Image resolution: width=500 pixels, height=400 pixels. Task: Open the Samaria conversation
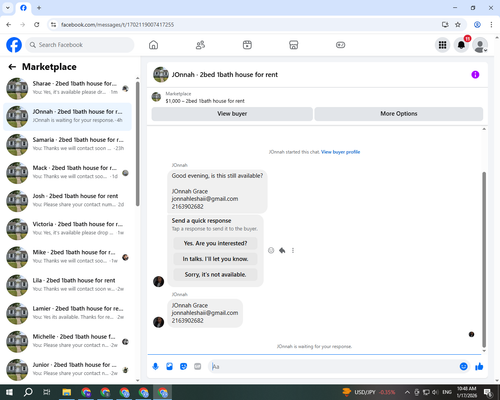[x=67, y=145]
